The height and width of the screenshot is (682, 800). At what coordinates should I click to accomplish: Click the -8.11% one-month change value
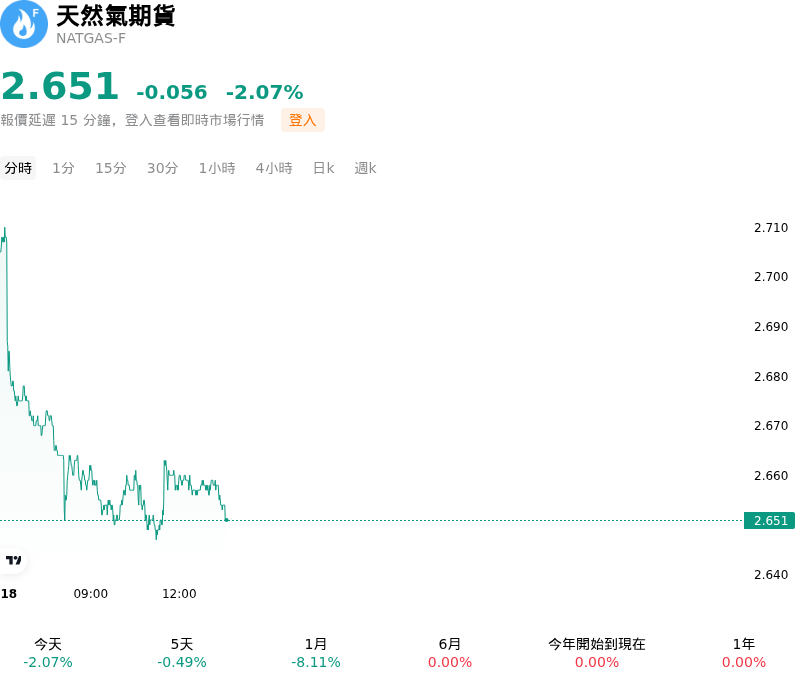[x=316, y=662]
